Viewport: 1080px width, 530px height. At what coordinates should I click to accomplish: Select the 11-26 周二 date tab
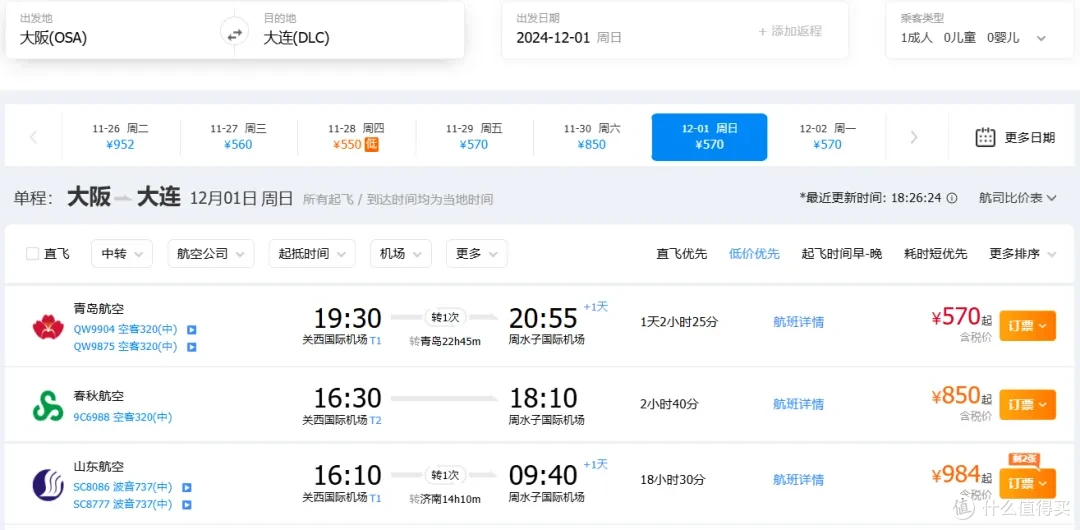[121, 136]
